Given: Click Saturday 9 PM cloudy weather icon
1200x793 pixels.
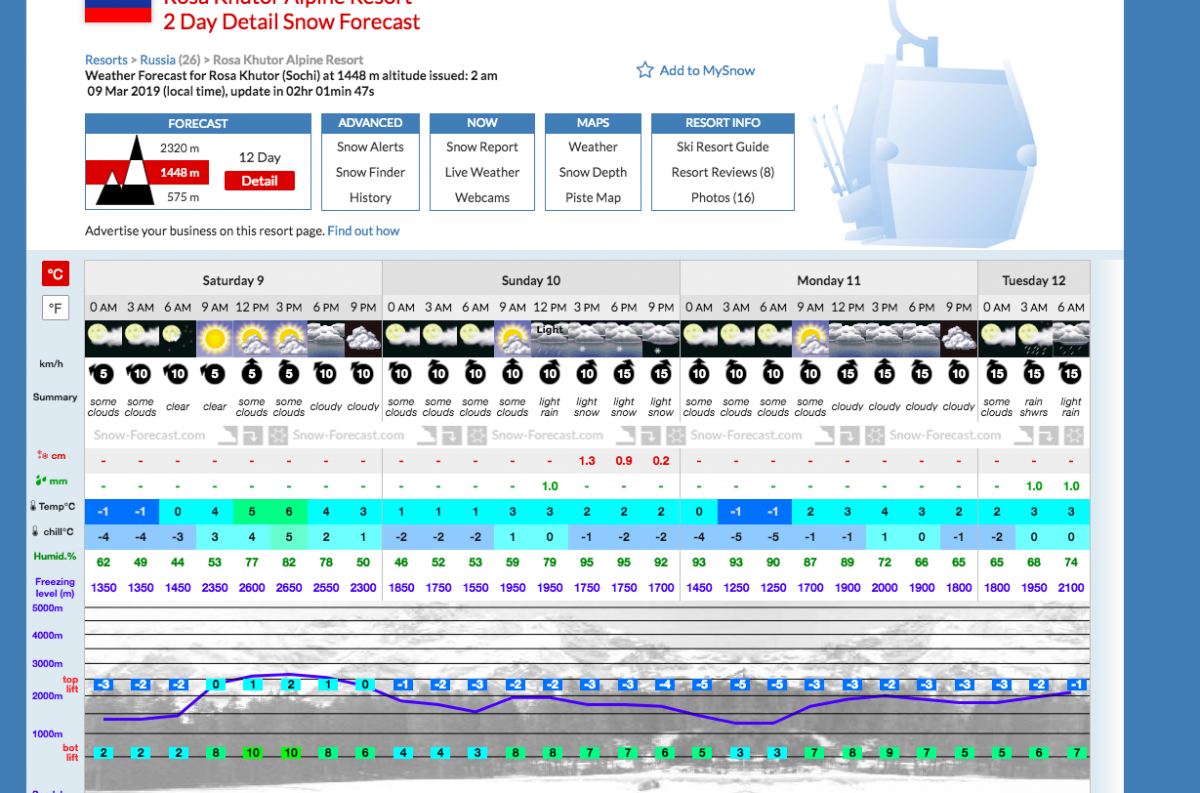Looking at the screenshot, I should click(x=363, y=339).
